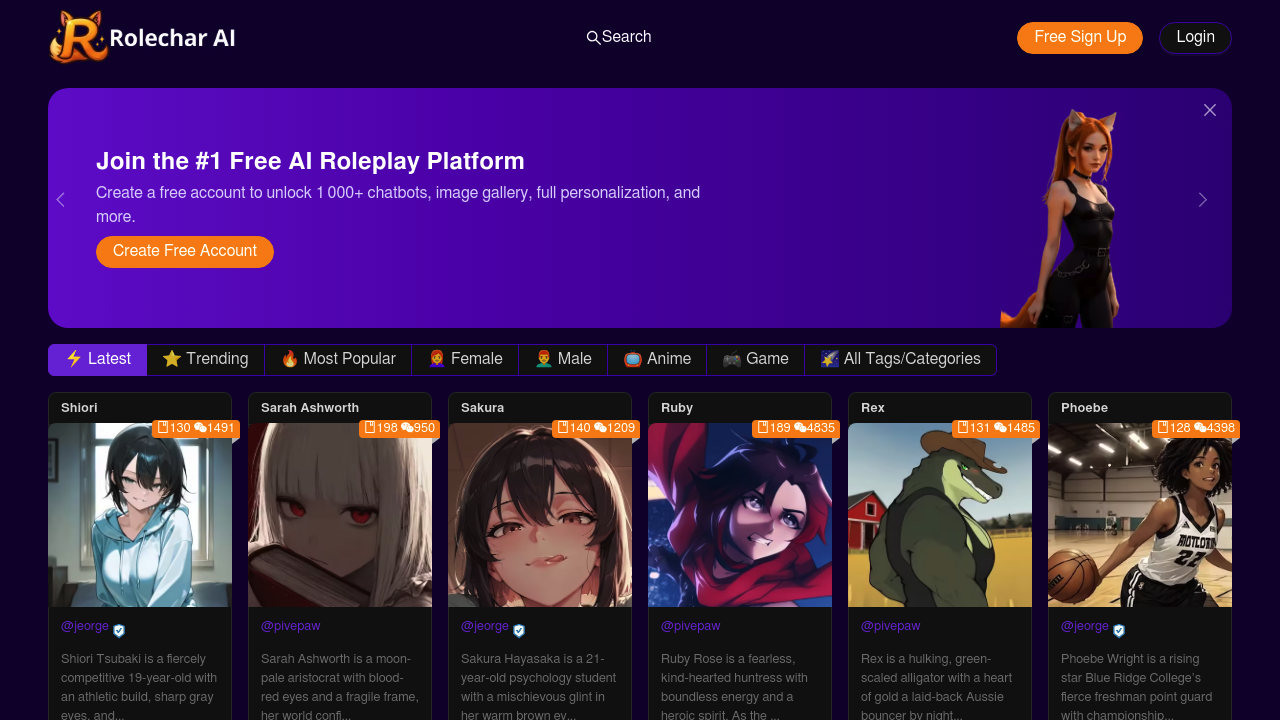Click the Rolechar AI fox logo
Screen dimensions: 1280x720
click(78, 38)
